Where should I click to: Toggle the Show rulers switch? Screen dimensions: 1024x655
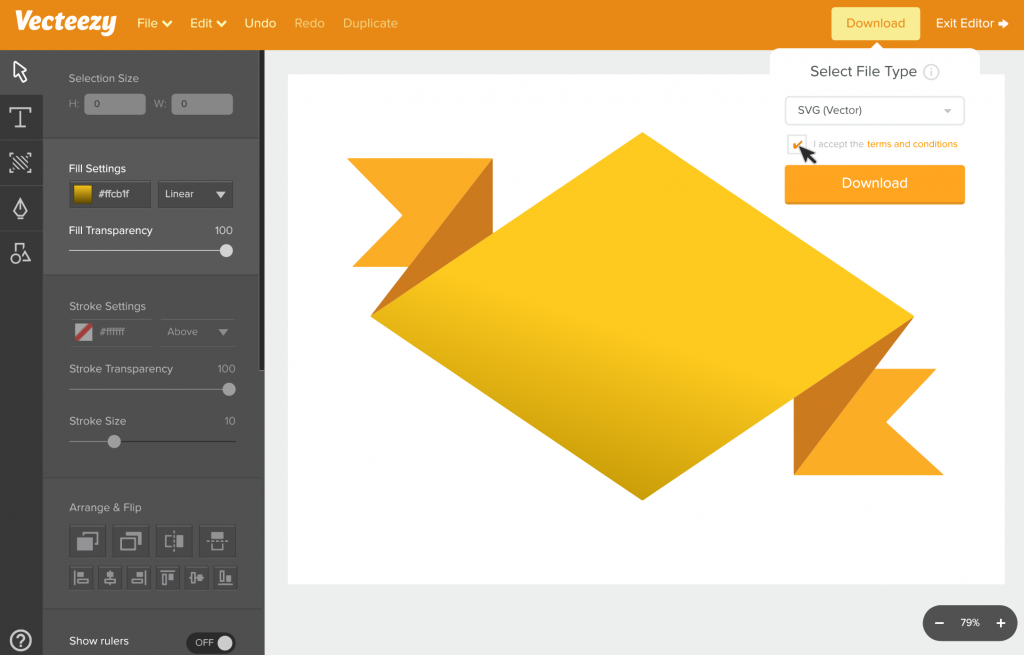210,643
